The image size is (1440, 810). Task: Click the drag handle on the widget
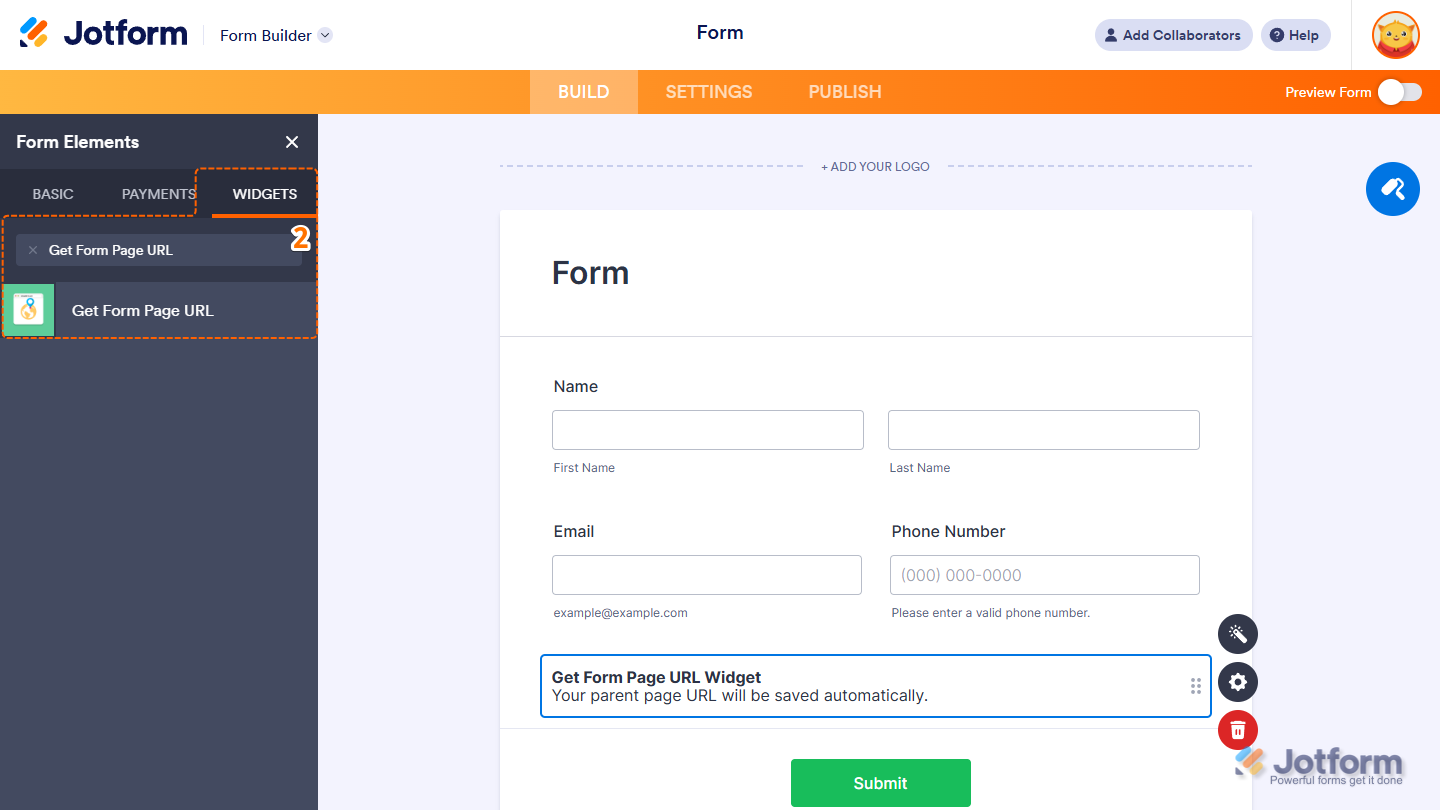(x=1196, y=686)
